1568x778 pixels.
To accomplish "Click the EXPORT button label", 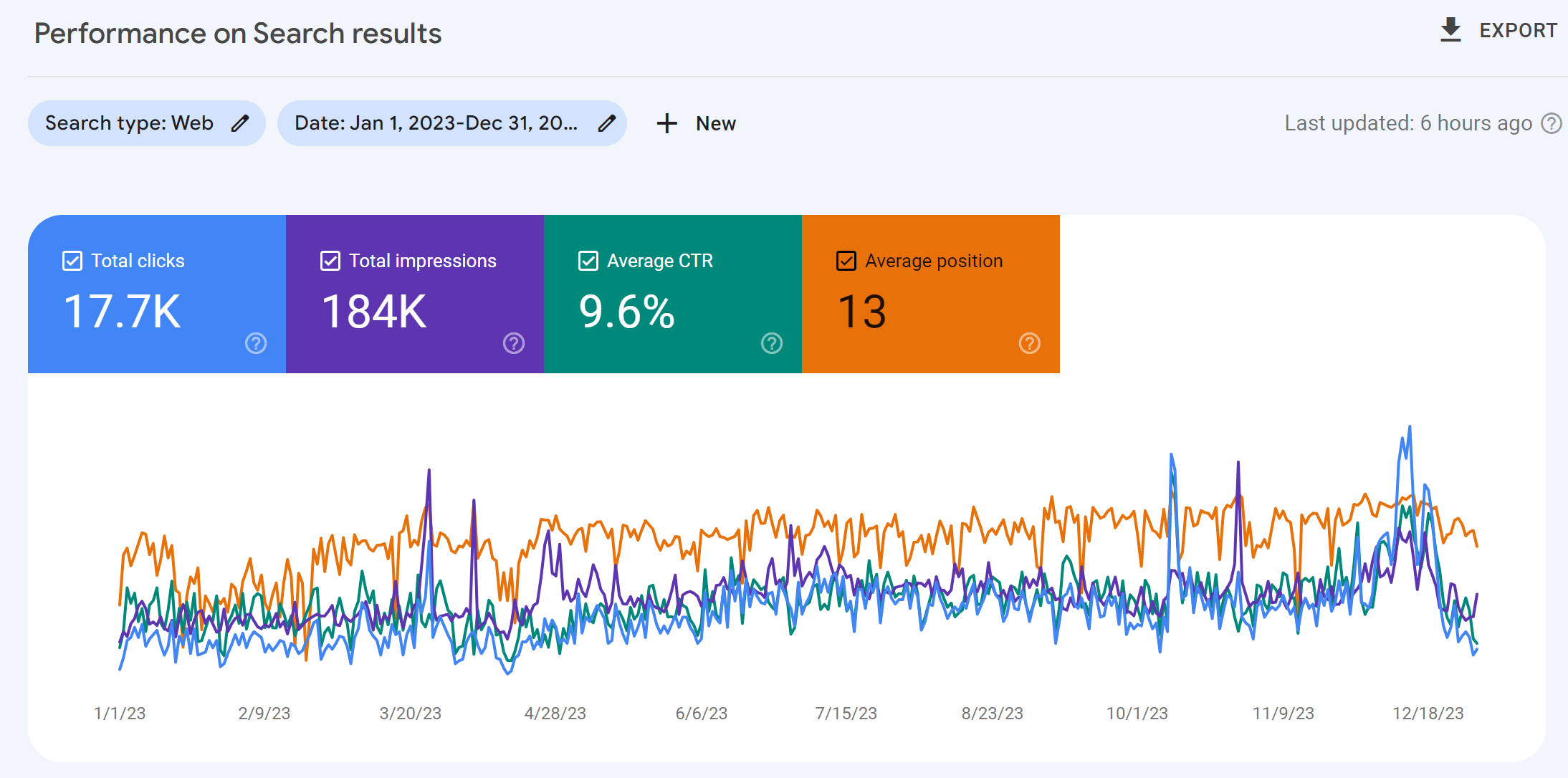I will tap(1518, 30).
